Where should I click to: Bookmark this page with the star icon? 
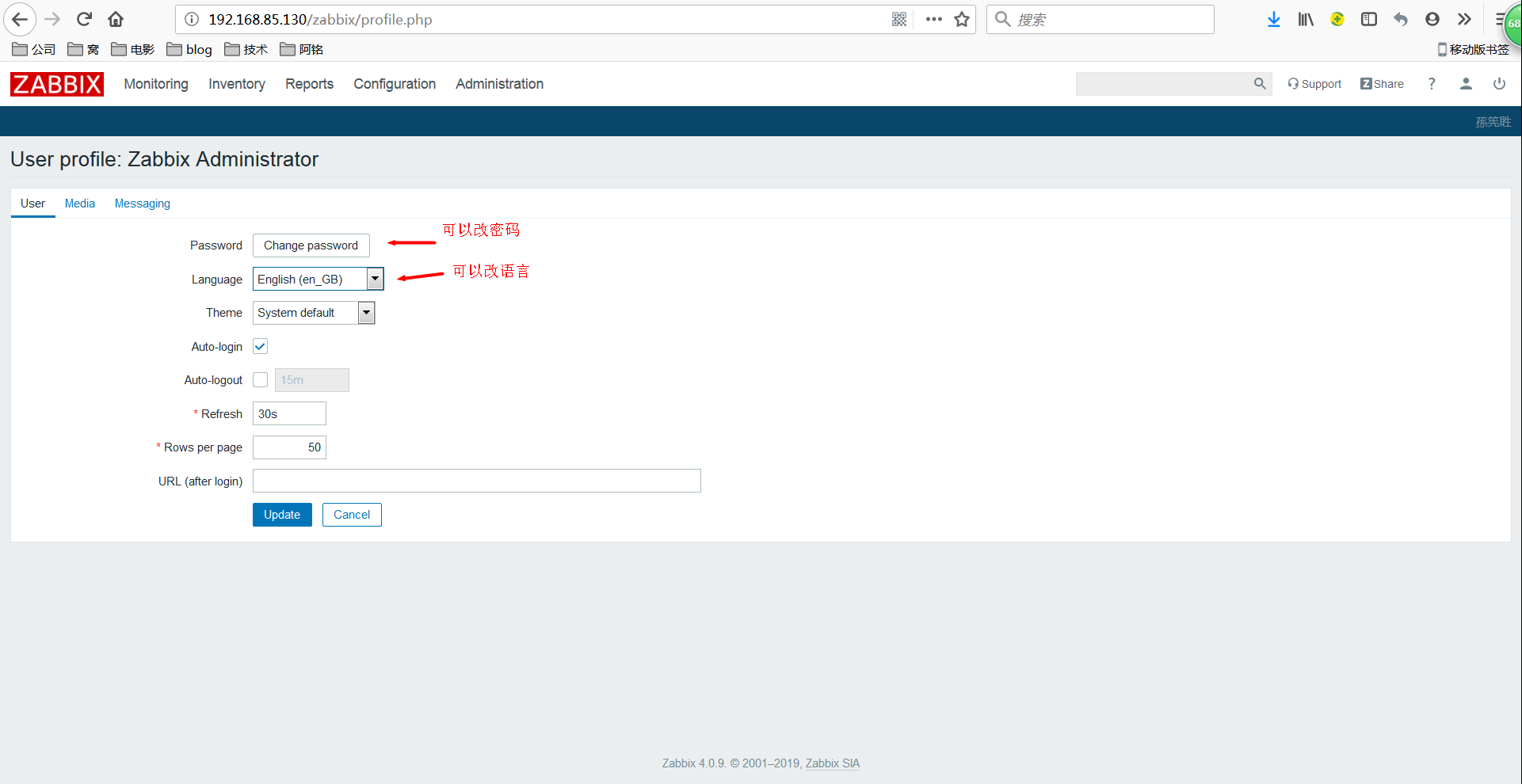point(961,19)
